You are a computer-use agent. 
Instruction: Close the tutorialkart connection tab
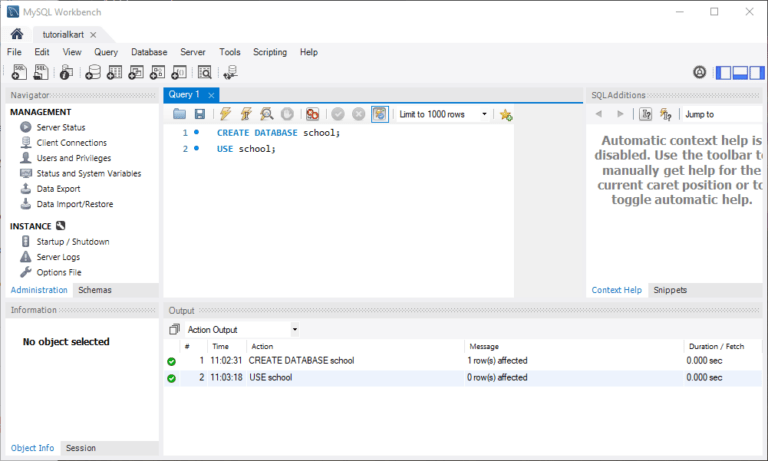(x=93, y=35)
